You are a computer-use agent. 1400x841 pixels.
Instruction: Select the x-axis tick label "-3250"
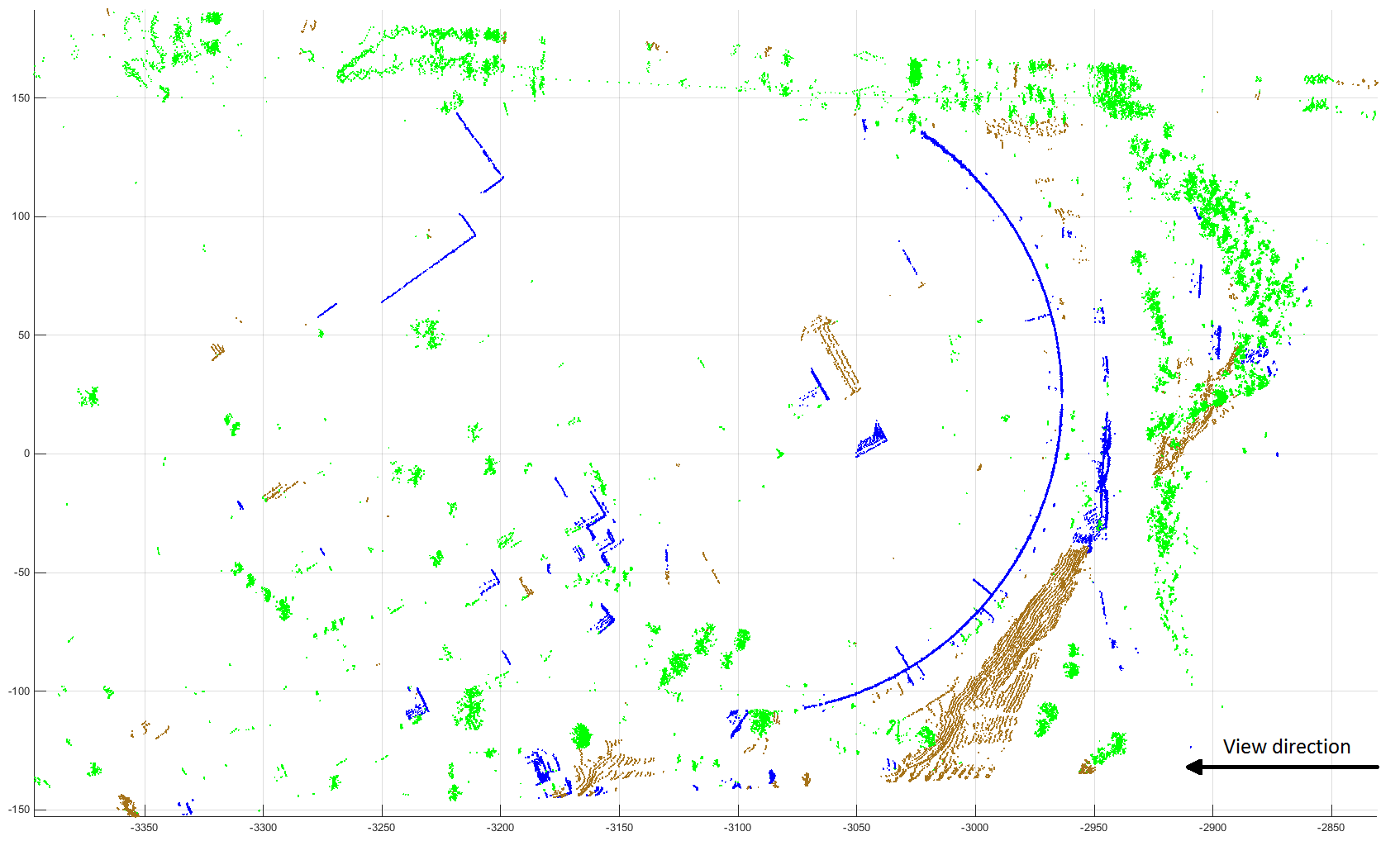pos(382,828)
